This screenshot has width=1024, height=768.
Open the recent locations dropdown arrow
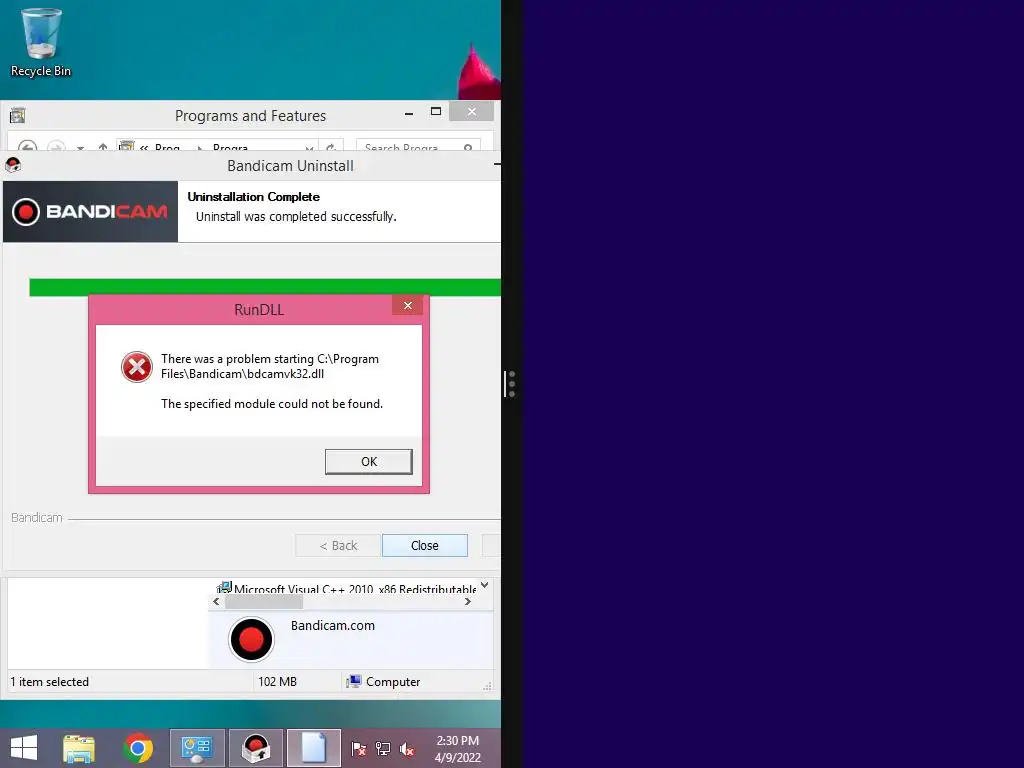coord(80,148)
